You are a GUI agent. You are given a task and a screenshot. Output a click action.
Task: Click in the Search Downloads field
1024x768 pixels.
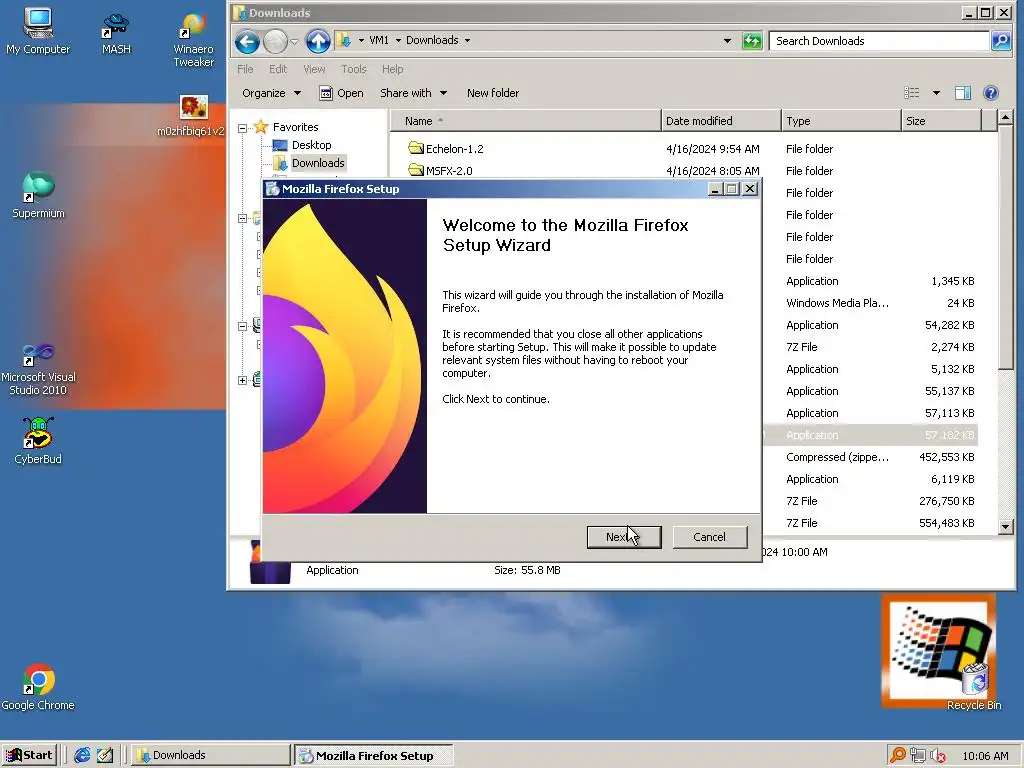(x=879, y=40)
